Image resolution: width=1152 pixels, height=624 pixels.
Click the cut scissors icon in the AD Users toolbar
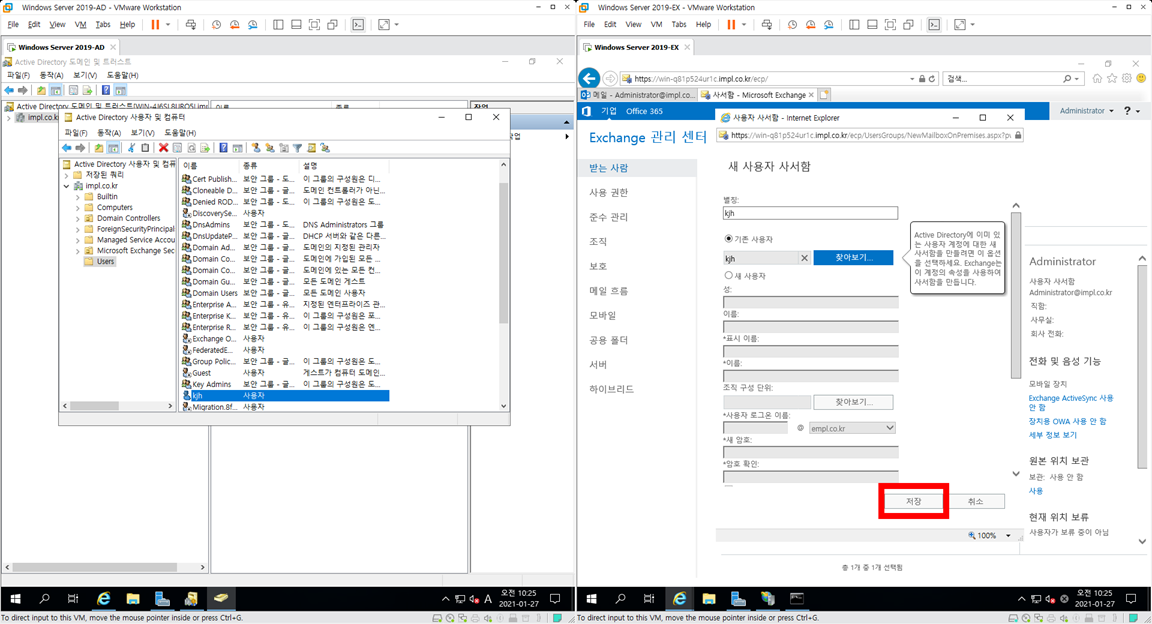(x=132, y=148)
